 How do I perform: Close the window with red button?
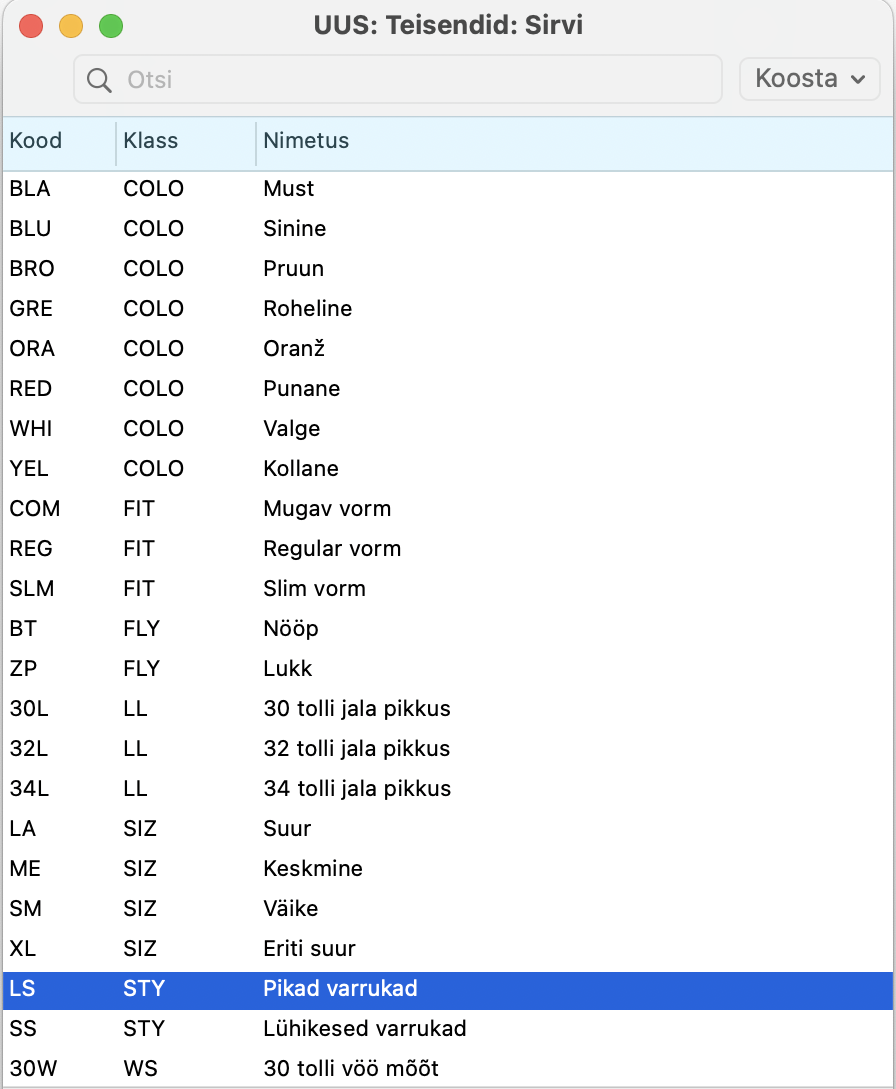pyautogui.click(x=31, y=26)
